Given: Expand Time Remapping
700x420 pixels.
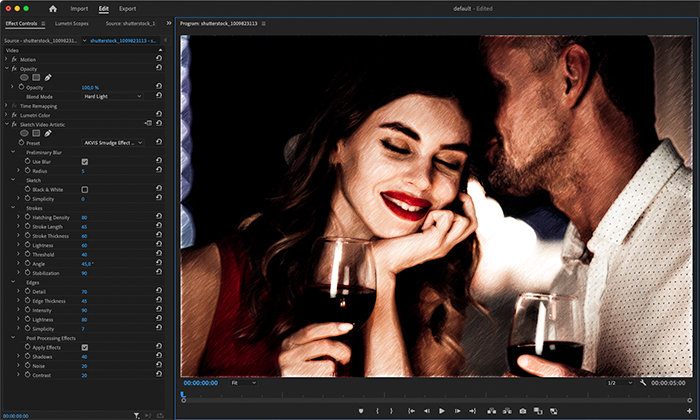Looking at the screenshot, I should pos(6,105).
